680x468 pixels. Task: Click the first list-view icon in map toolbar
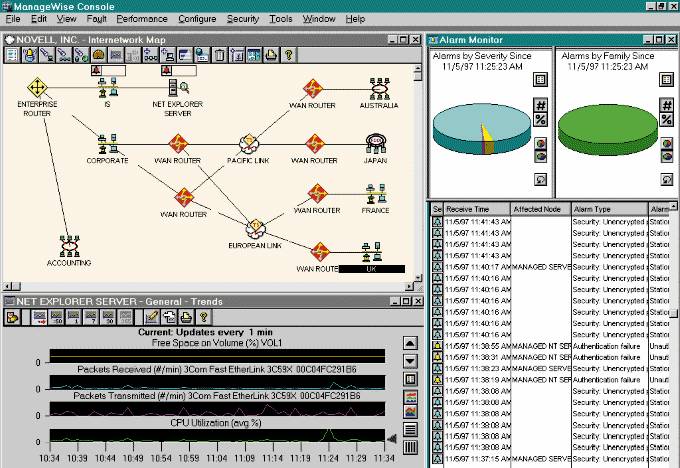(12, 55)
